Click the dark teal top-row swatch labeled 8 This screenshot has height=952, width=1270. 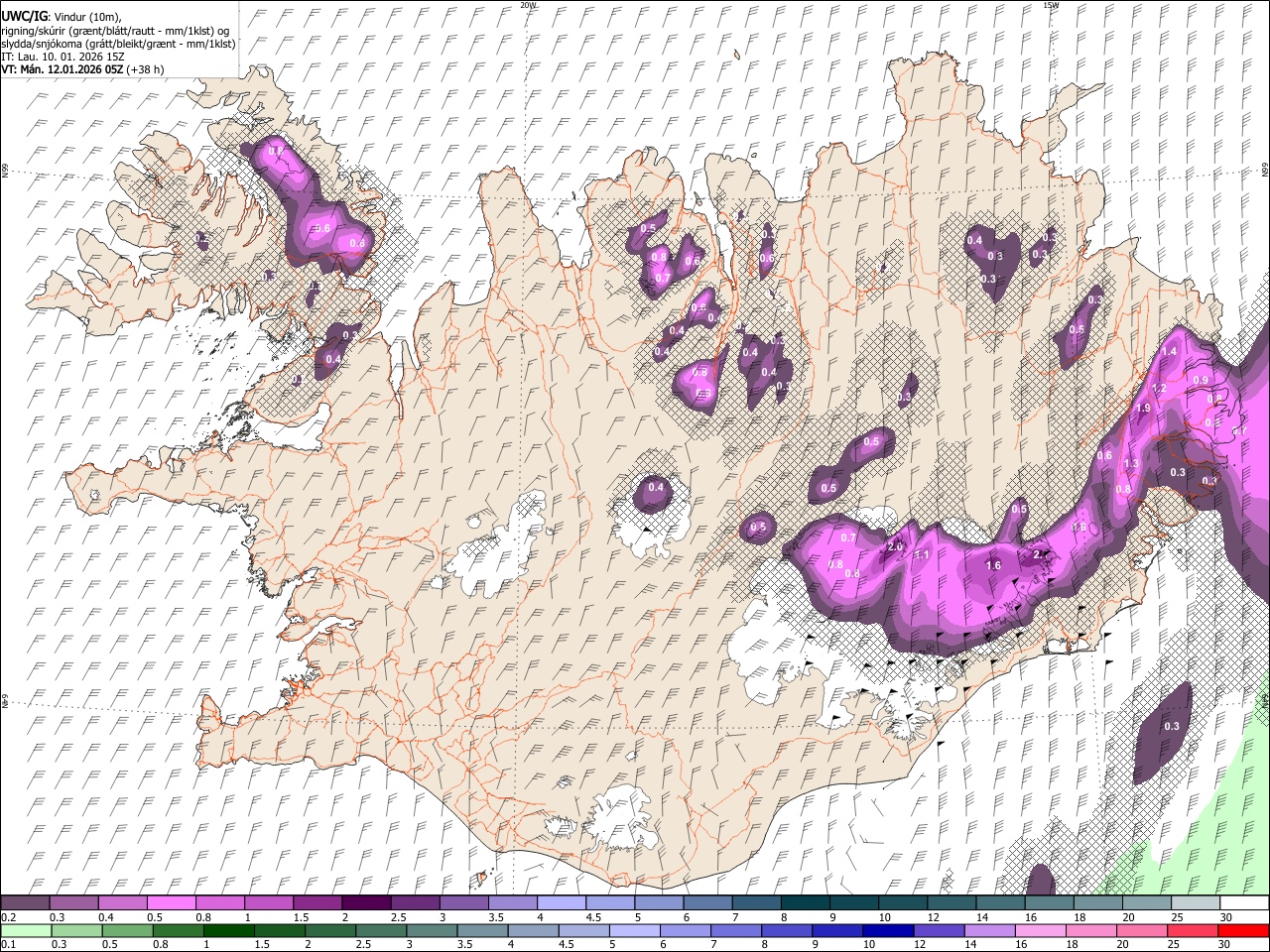pyautogui.click(x=805, y=902)
